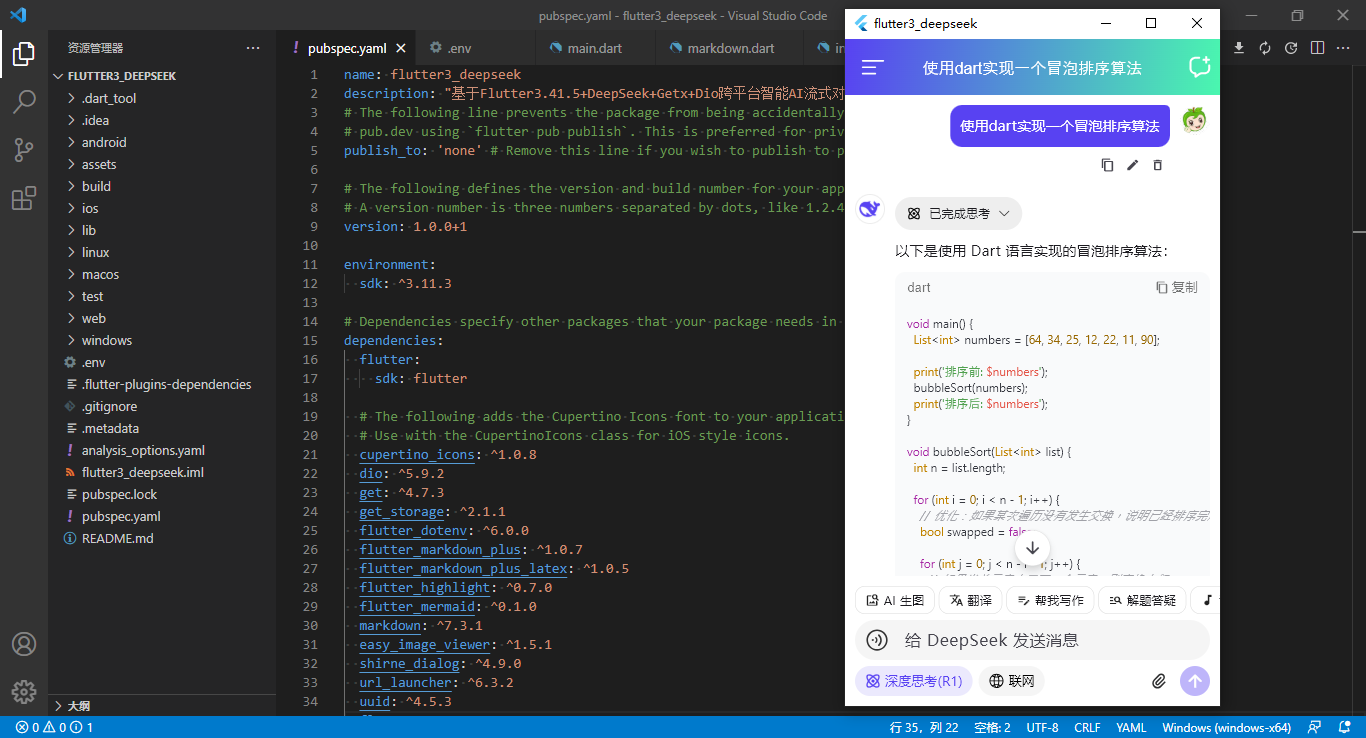Toggle 深度思考(R1) deep thinking mode
The height and width of the screenshot is (738, 1366).
point(912,680)
